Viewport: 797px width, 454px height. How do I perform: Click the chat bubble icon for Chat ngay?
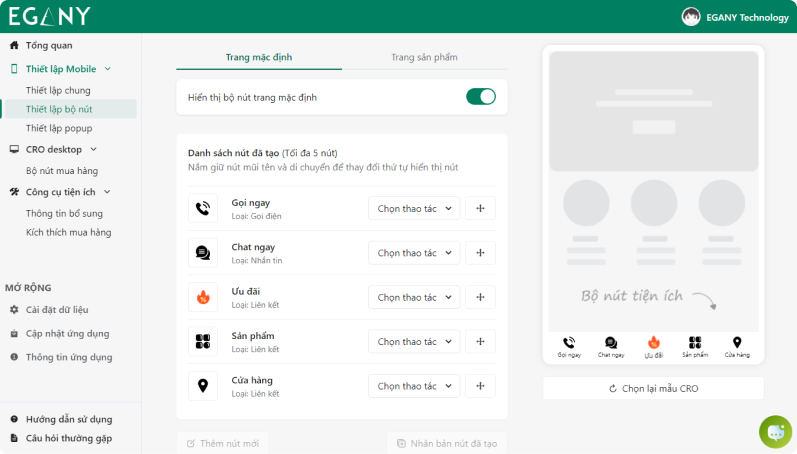tap(203, 253)
